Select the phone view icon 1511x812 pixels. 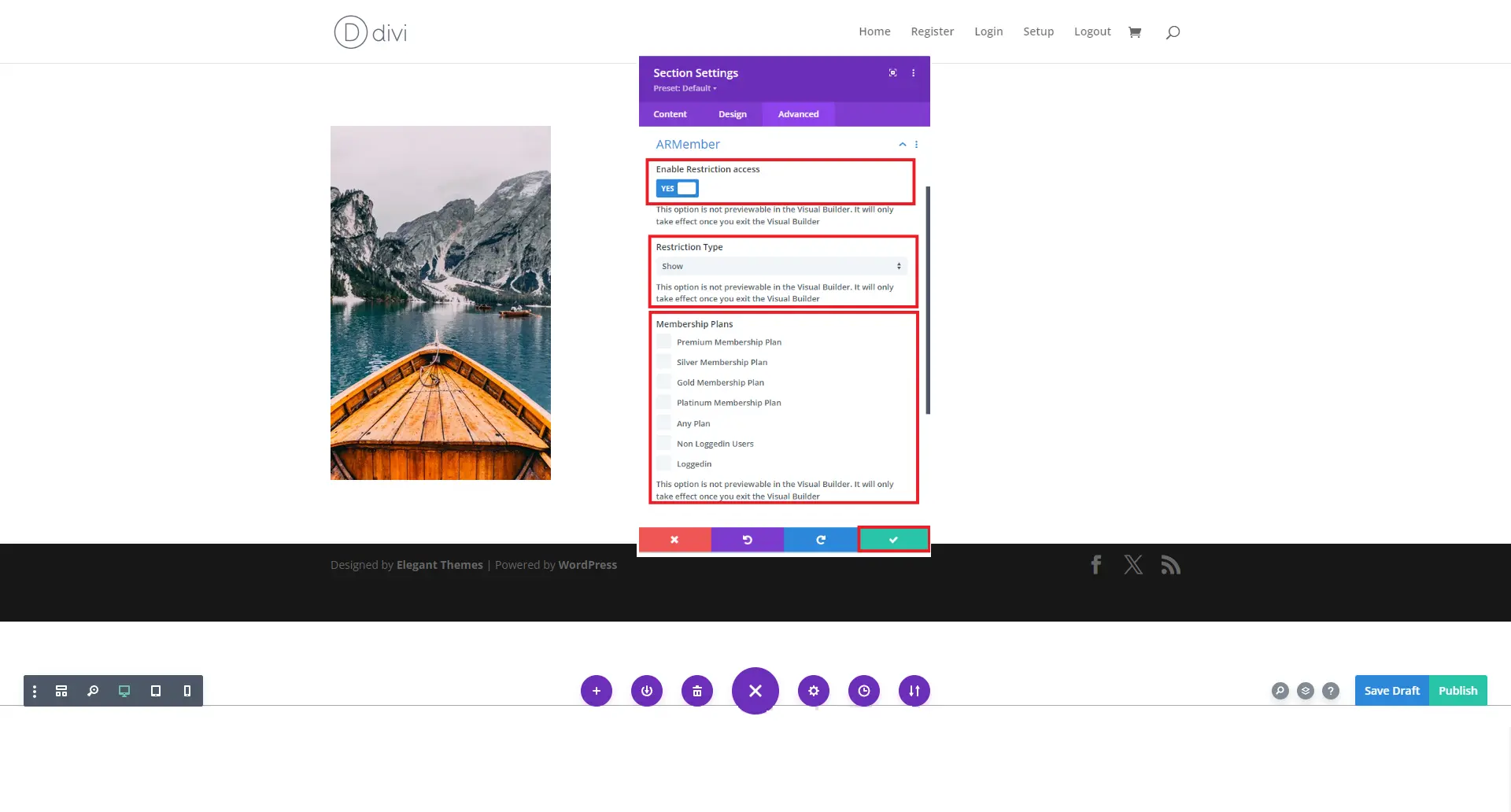187,691
